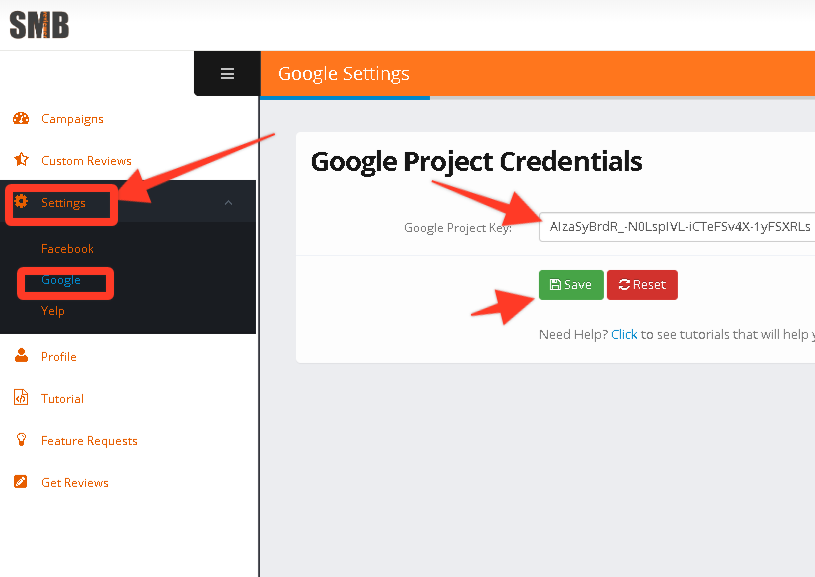Focus the Google Project Key field
815x577 pixels.
coord(677,227)
